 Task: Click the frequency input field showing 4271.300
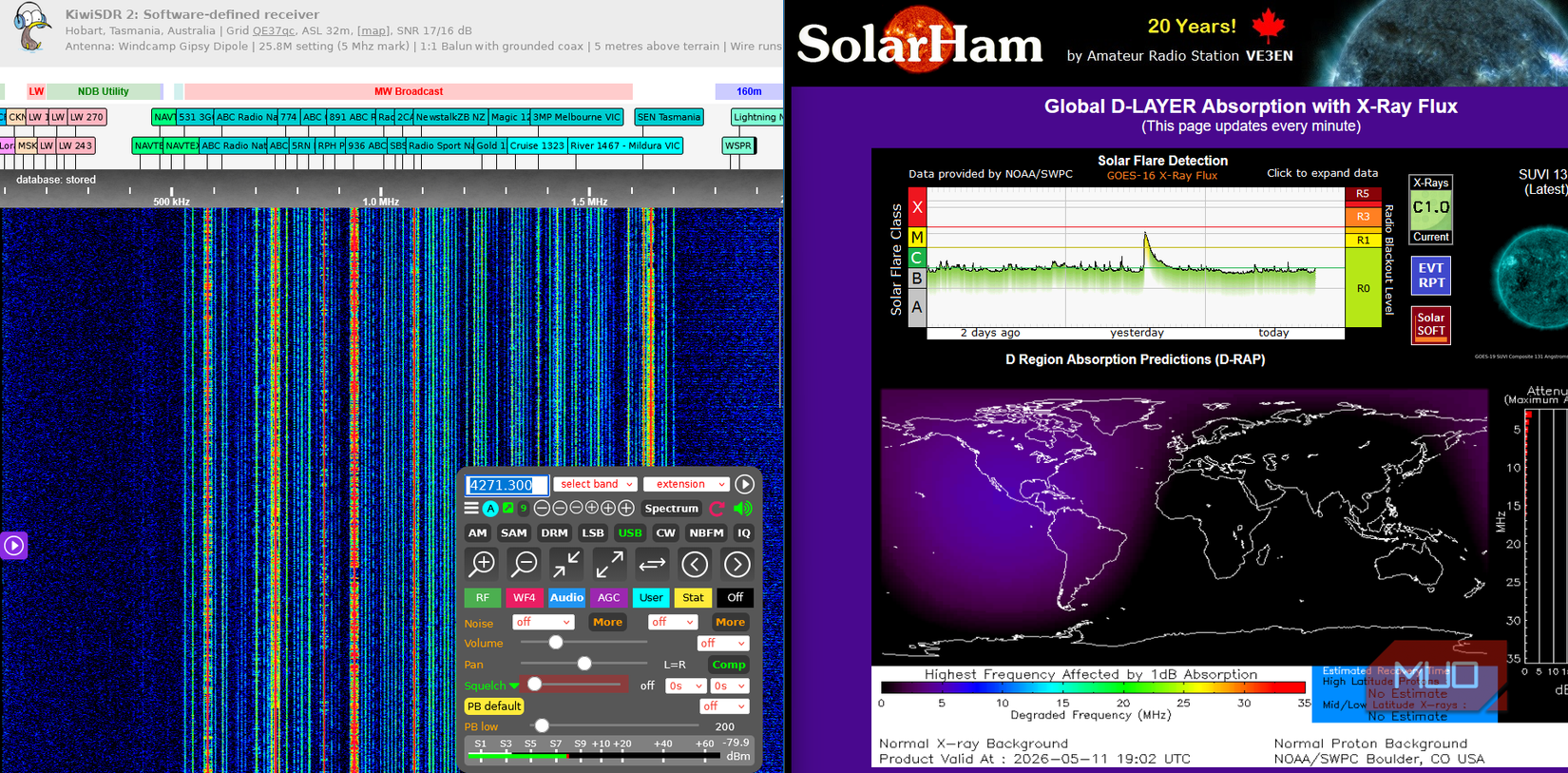point(507,485)
